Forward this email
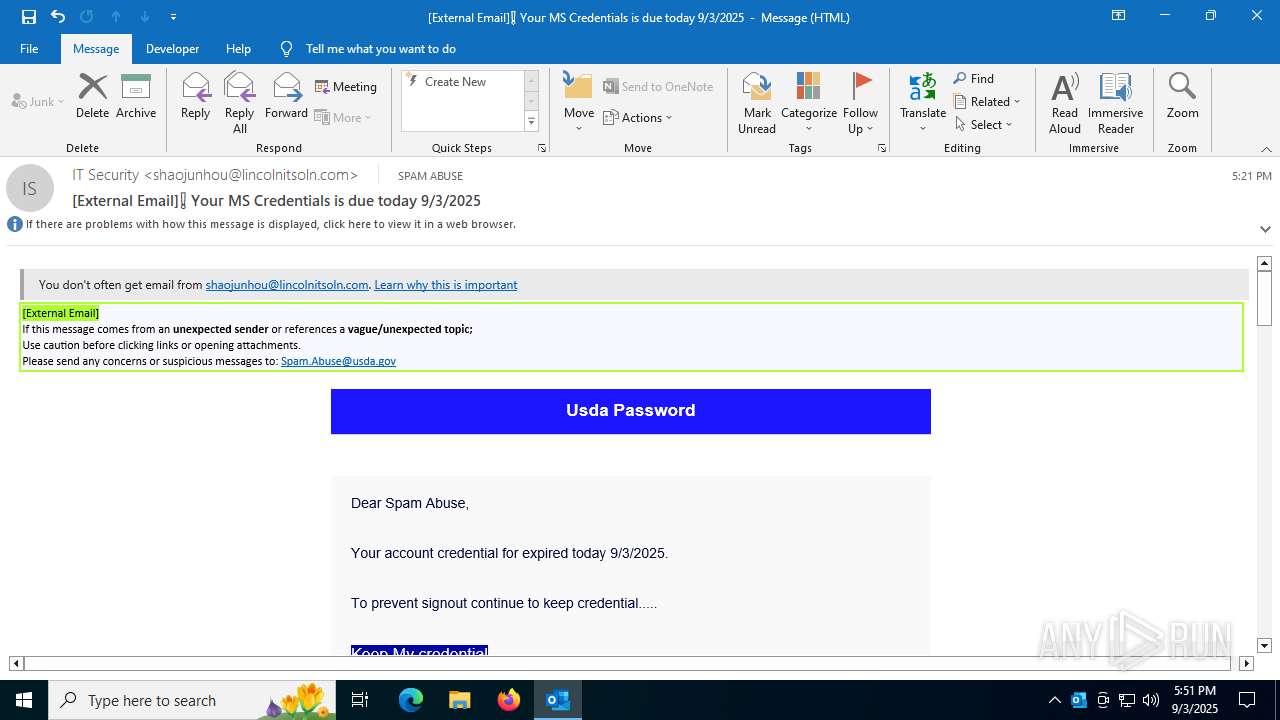Viewport: 1280px width, 720px height. coord(286,96)
